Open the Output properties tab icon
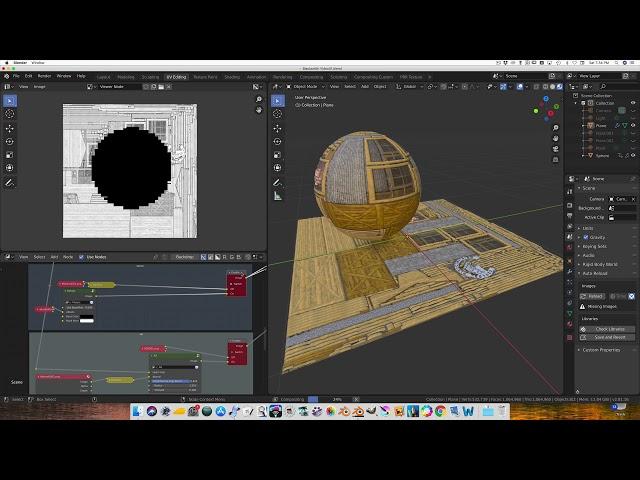Viewport: 640px width, 480px height. (570, 216)
